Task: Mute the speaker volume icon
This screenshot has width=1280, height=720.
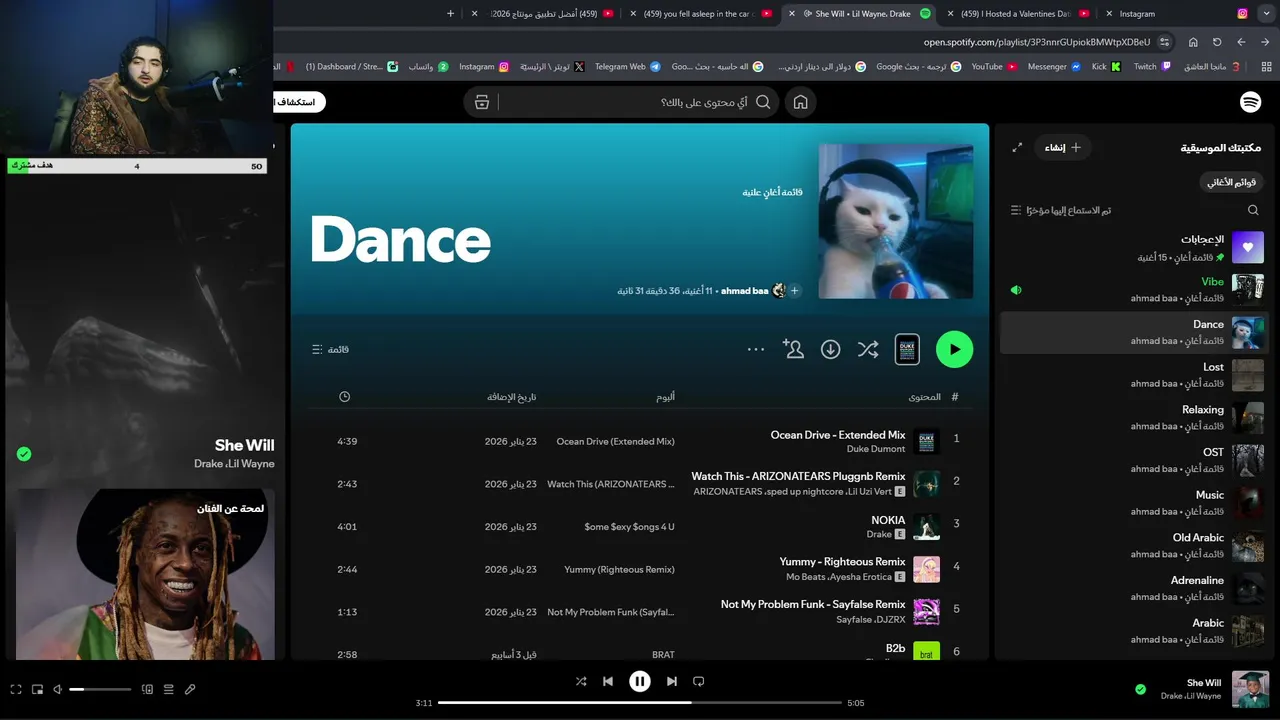Action: (x=58, y=689)
